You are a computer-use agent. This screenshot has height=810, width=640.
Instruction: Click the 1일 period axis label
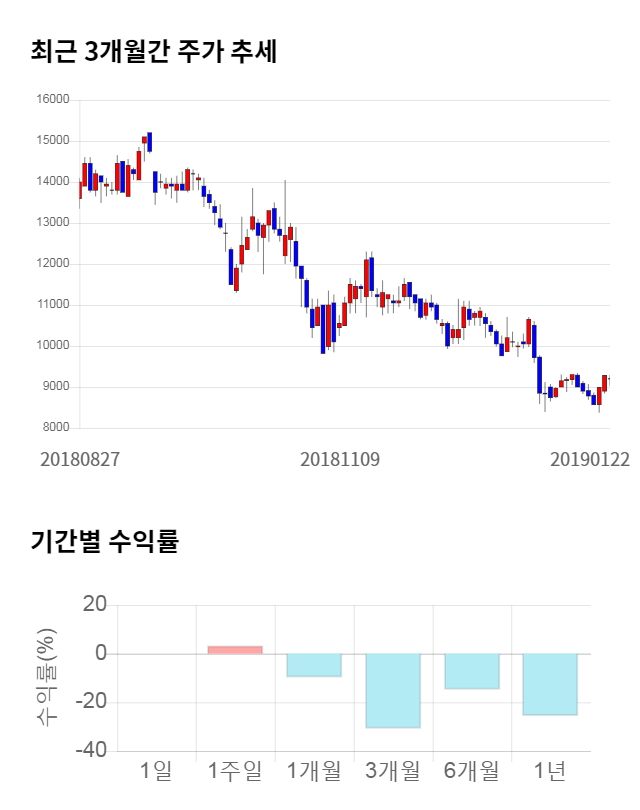pos(156,770)
